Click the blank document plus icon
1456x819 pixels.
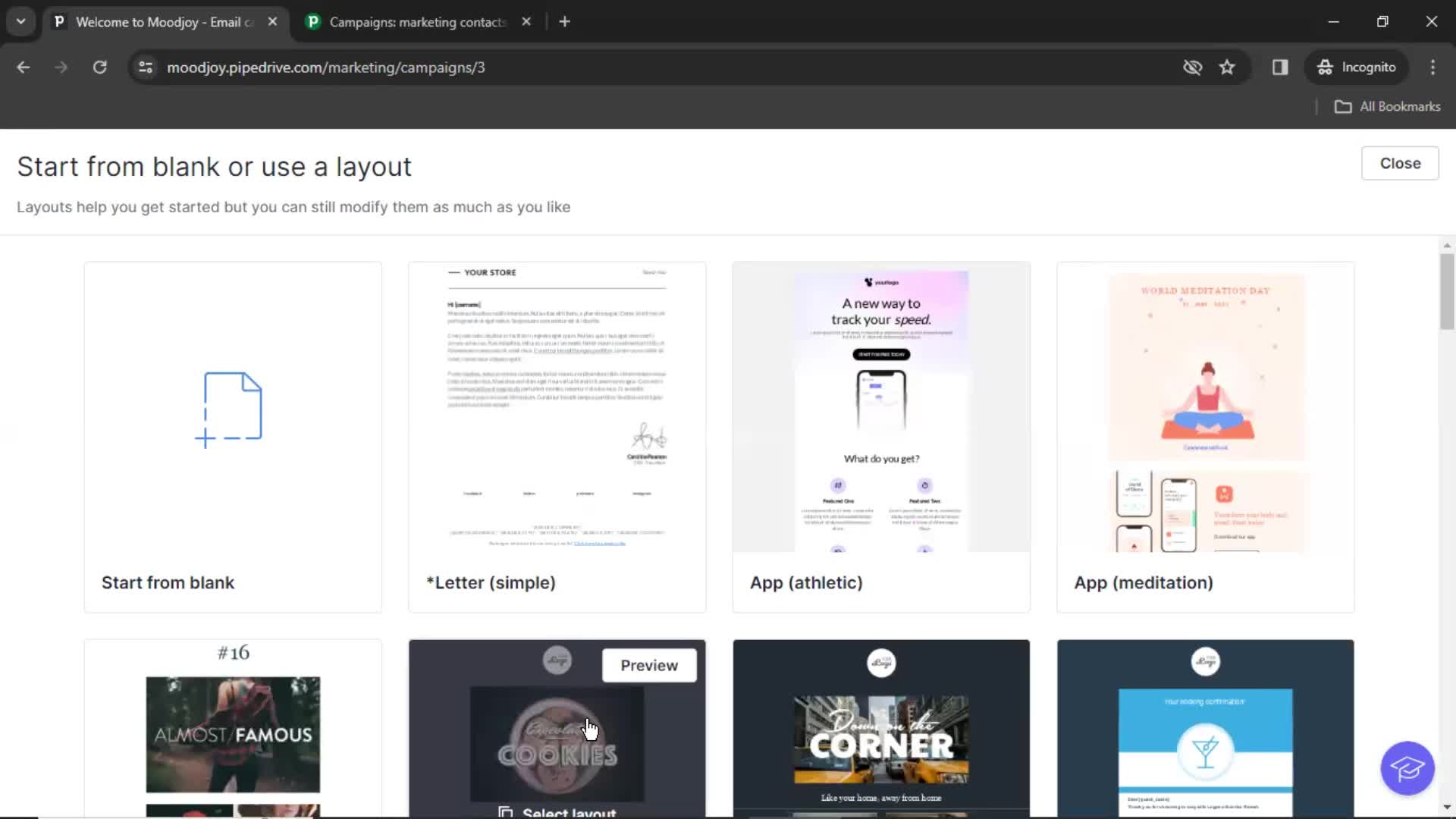(230, 409)
